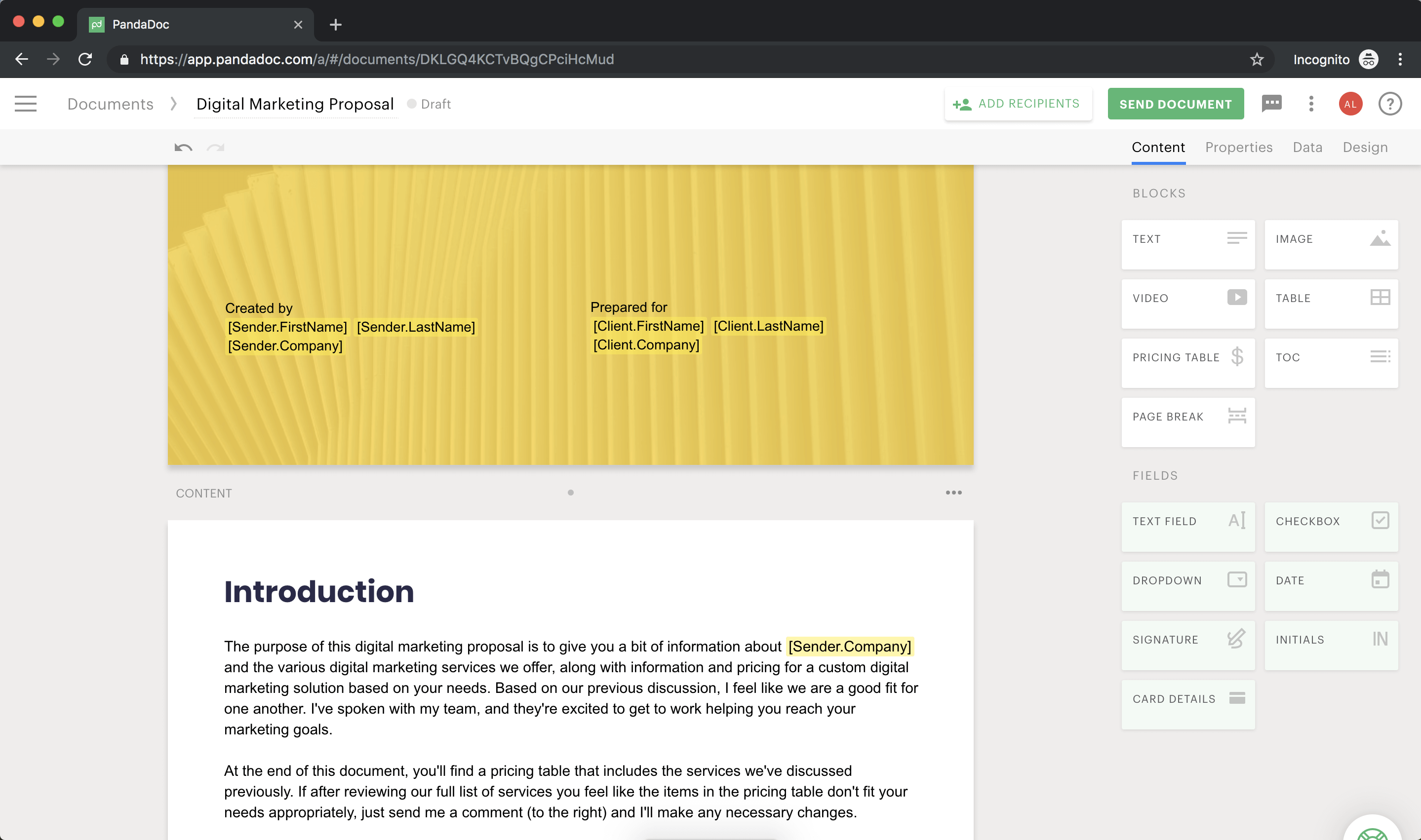Viewport: 1421px width, 840px height.
Task: Open the help question mark icon
Action: point(1389,104)
